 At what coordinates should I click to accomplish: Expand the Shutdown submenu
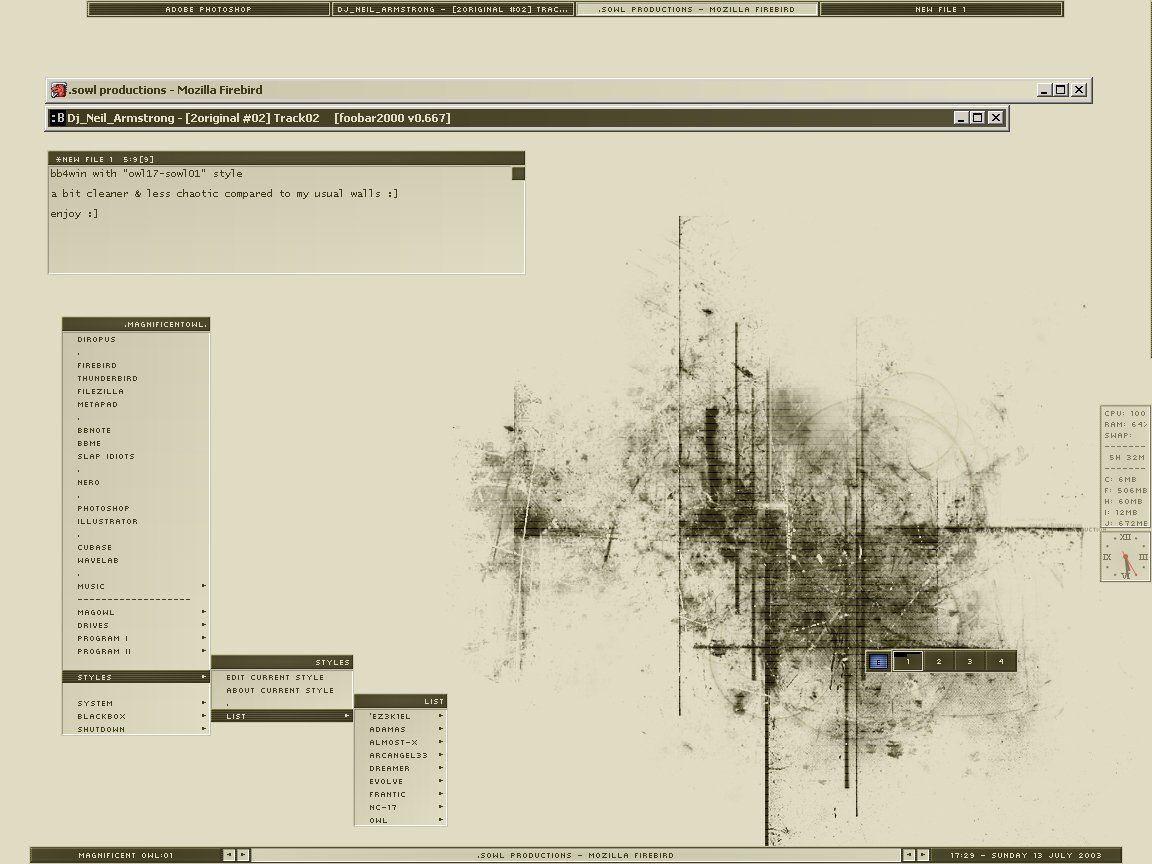(136, 730)
